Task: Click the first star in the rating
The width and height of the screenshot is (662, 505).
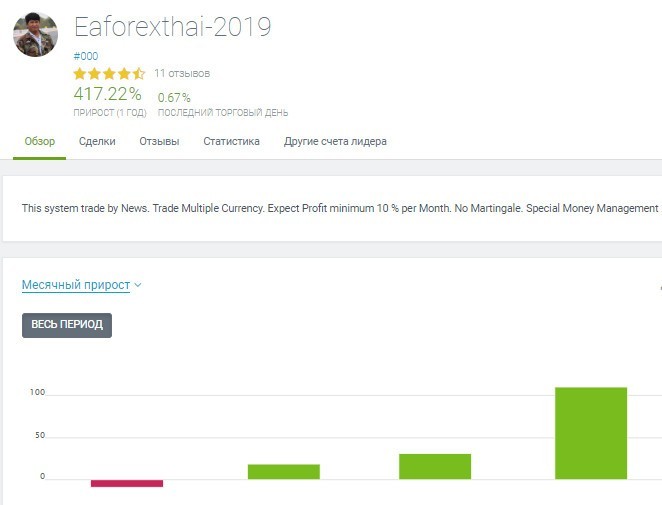Action: pyautogui.click(x=80, y=74)
